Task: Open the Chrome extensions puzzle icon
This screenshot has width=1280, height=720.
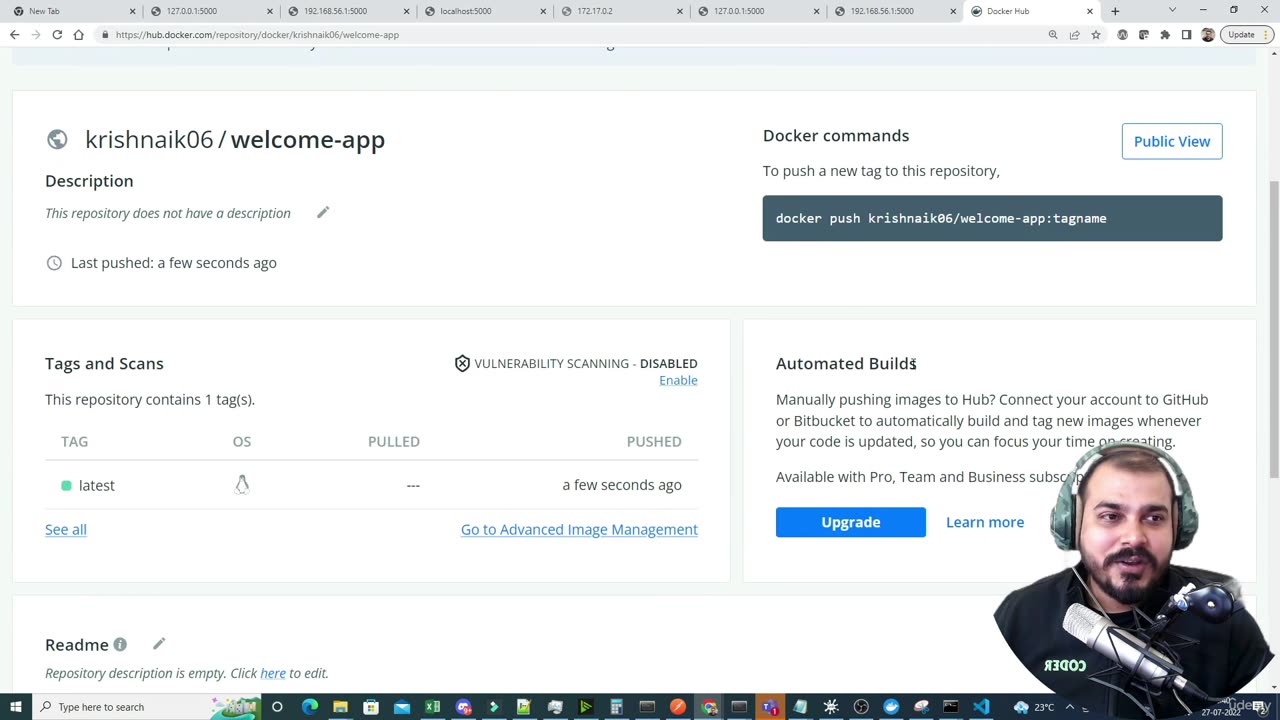Action: tap(1165, 34)
